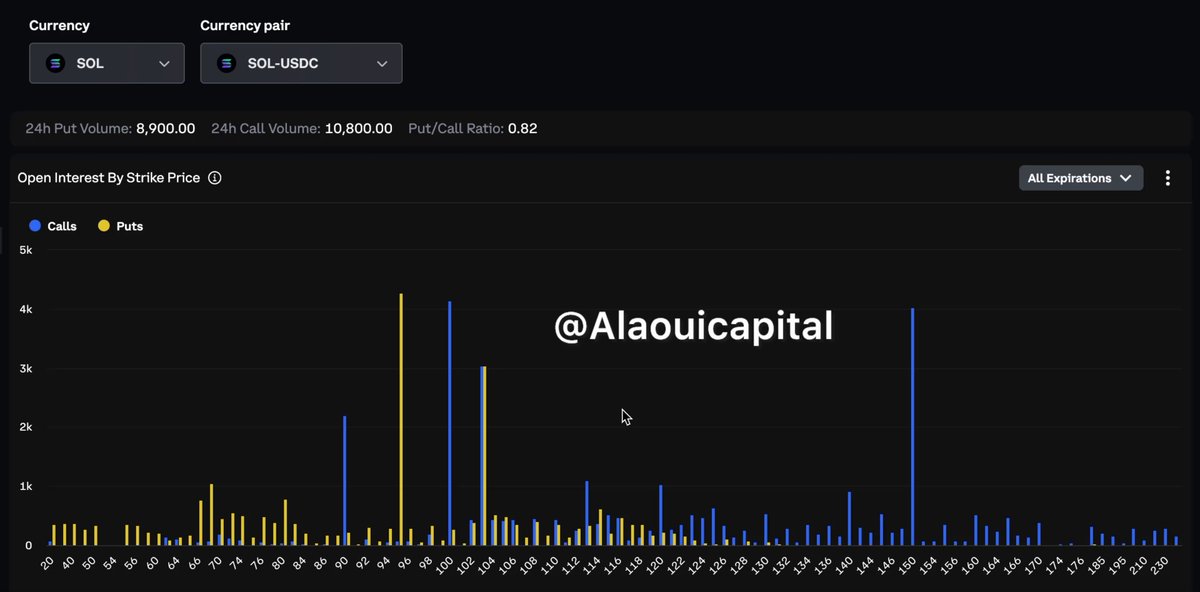This screenshot has height=592, width=1200.
Task: Toggle the Calls series in legend
Action: [x=53, y=226]
